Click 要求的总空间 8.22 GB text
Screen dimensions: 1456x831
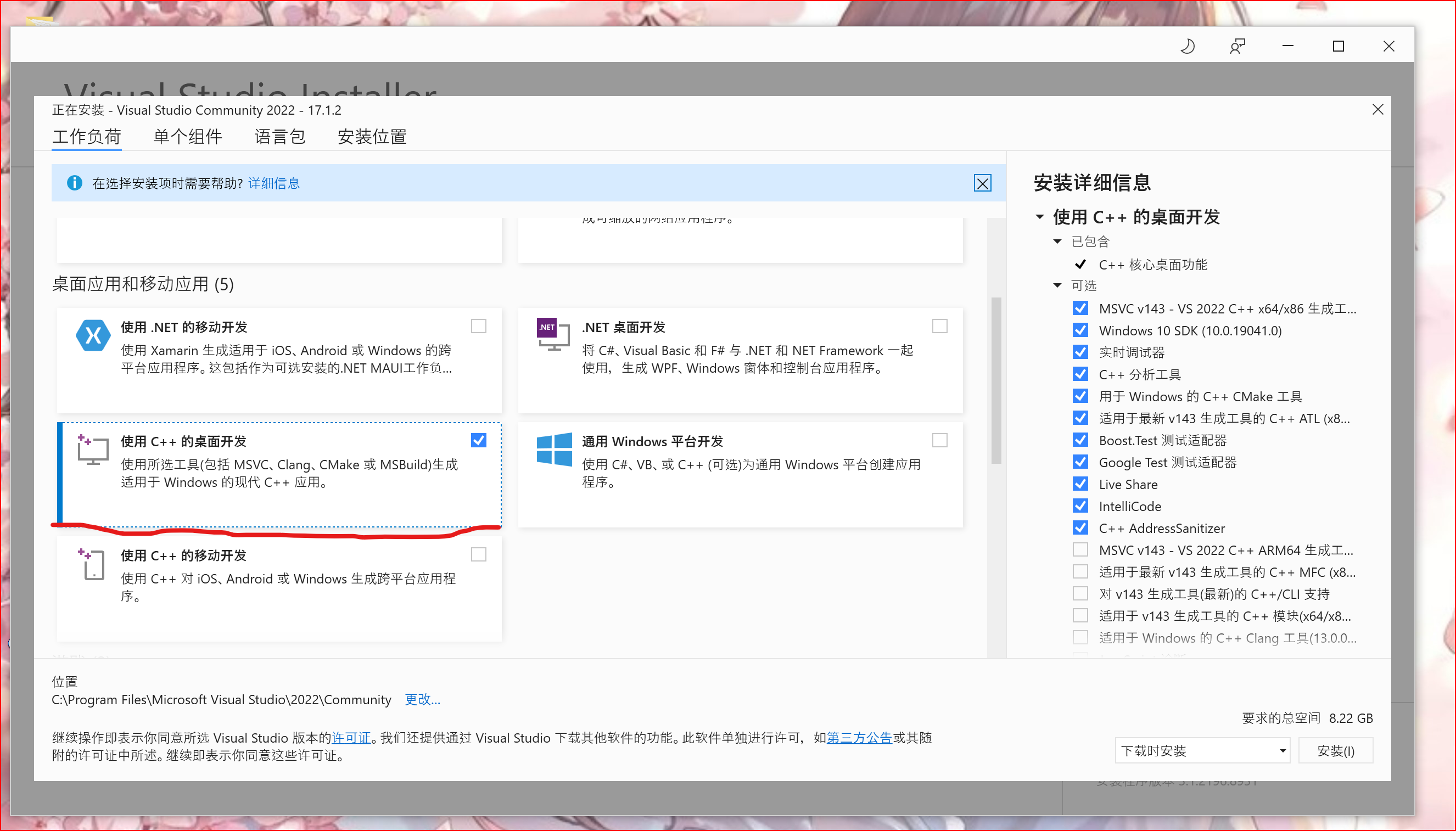[1307, 718]
